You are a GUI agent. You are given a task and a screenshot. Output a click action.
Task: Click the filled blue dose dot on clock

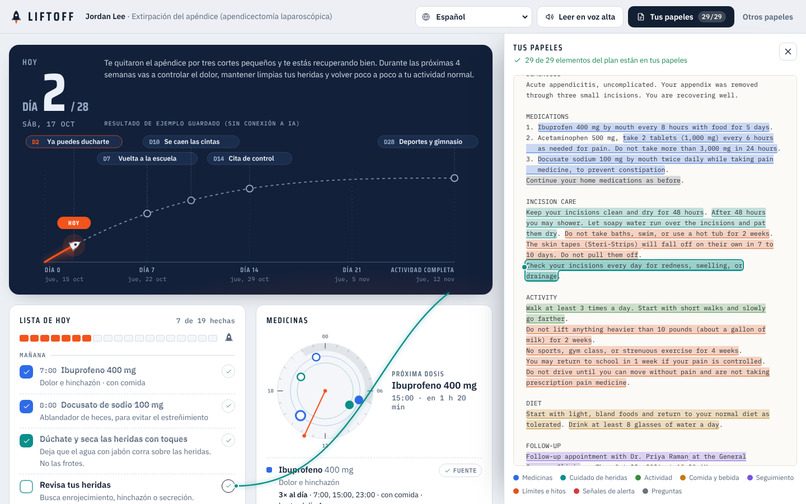(359, 400)
